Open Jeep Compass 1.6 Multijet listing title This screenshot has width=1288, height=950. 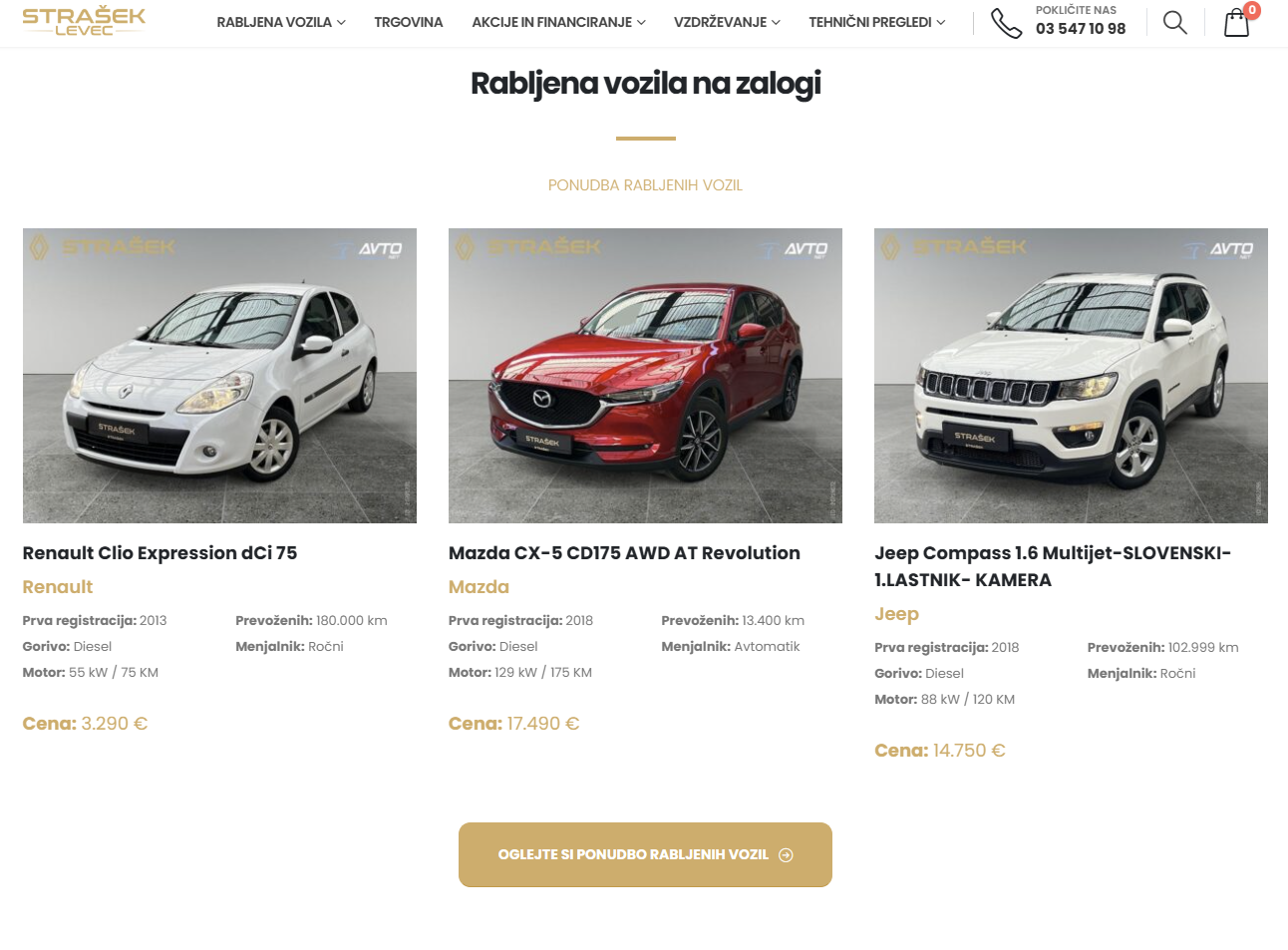[x=1053, y=566]
